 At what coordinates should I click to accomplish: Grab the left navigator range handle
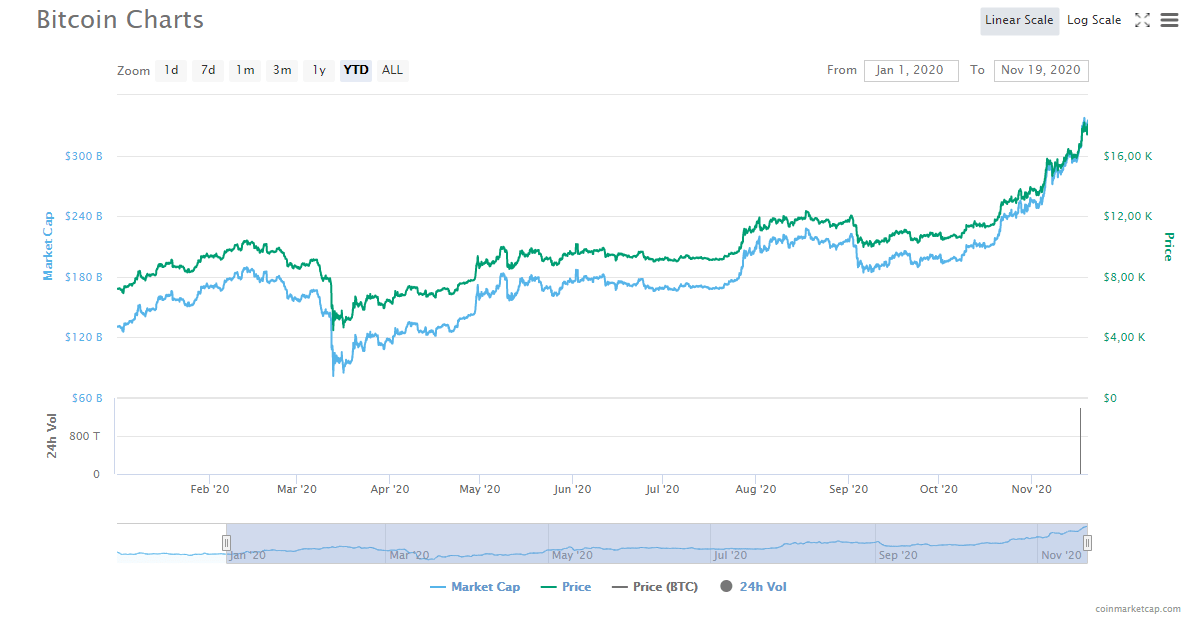click(227, 542)
